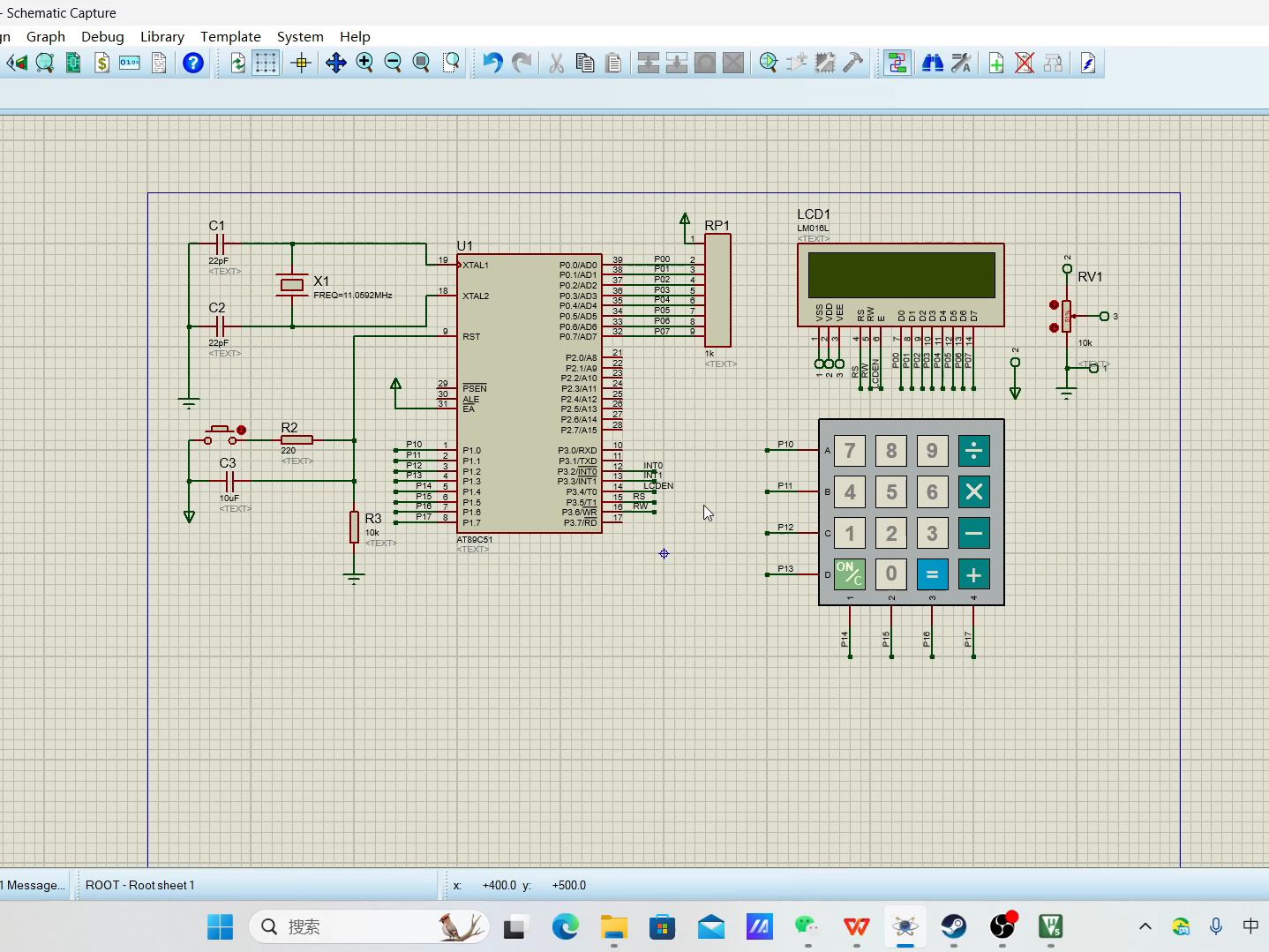Click the Zoom Out magnifier icon

pyautogui.click(x=393, y=63)
